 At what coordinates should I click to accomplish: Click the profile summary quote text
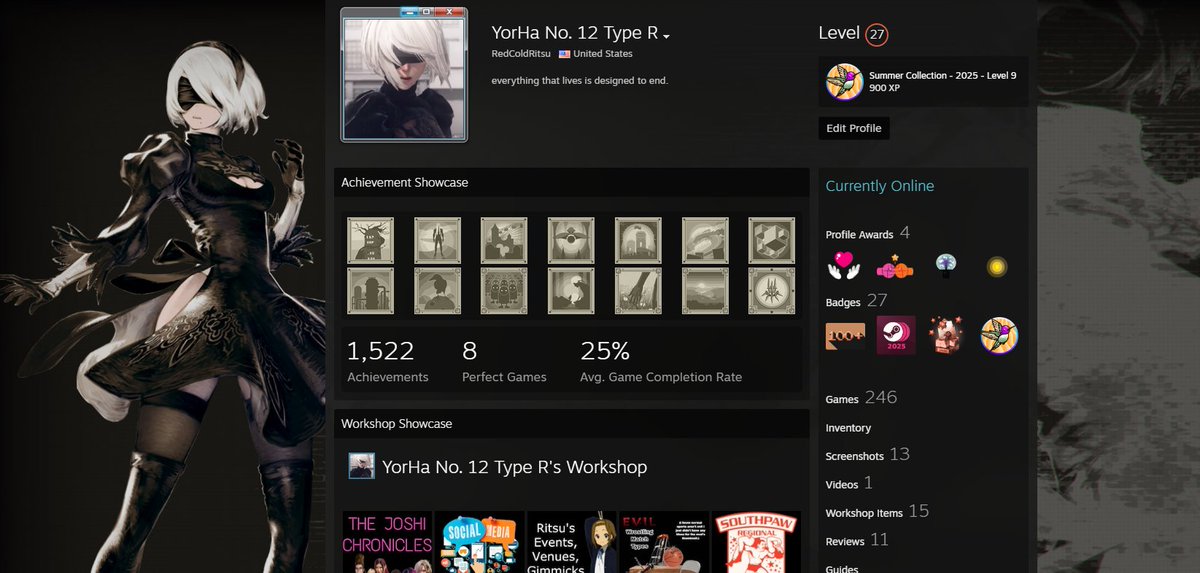580,80
